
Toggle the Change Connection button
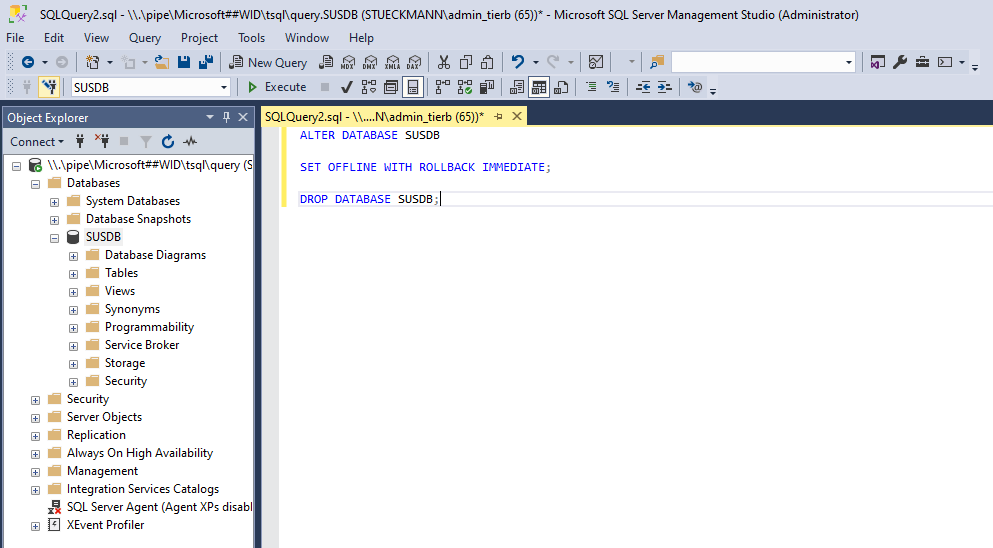(x=49, y=87)
